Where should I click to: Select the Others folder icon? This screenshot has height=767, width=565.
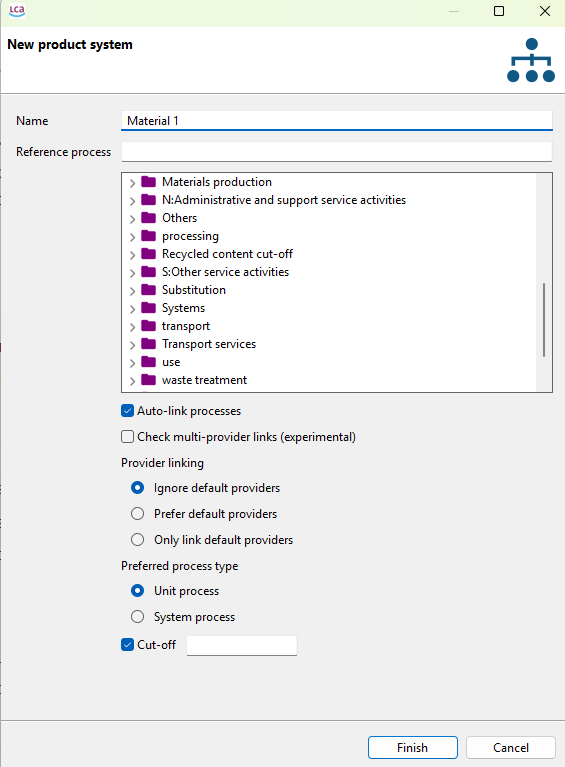(x=148, y=218)
